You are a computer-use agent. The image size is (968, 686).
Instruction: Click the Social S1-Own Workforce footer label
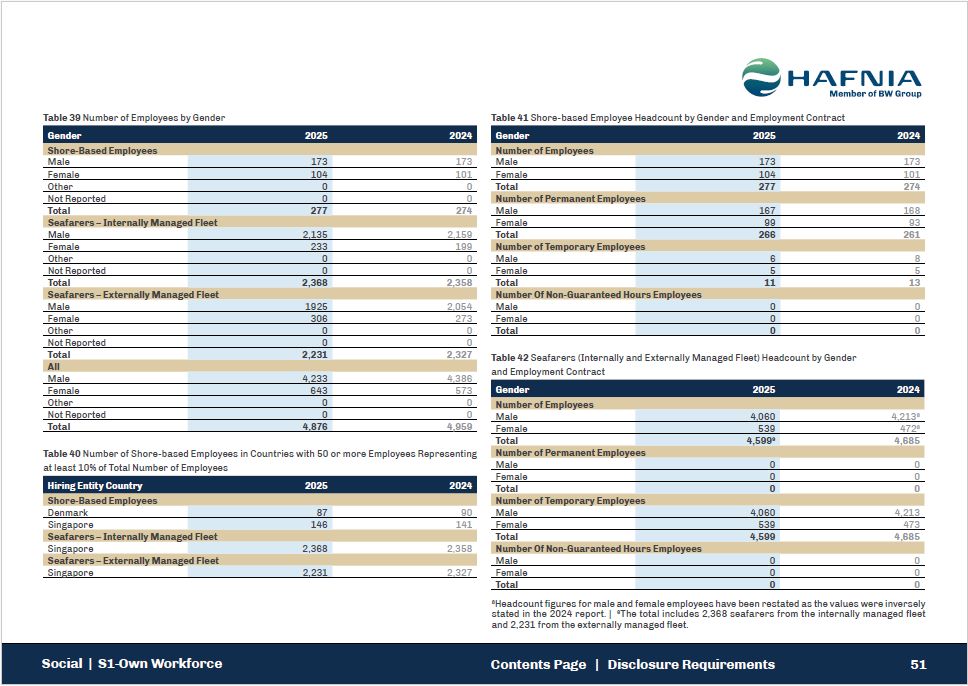(x=132, y=664)
